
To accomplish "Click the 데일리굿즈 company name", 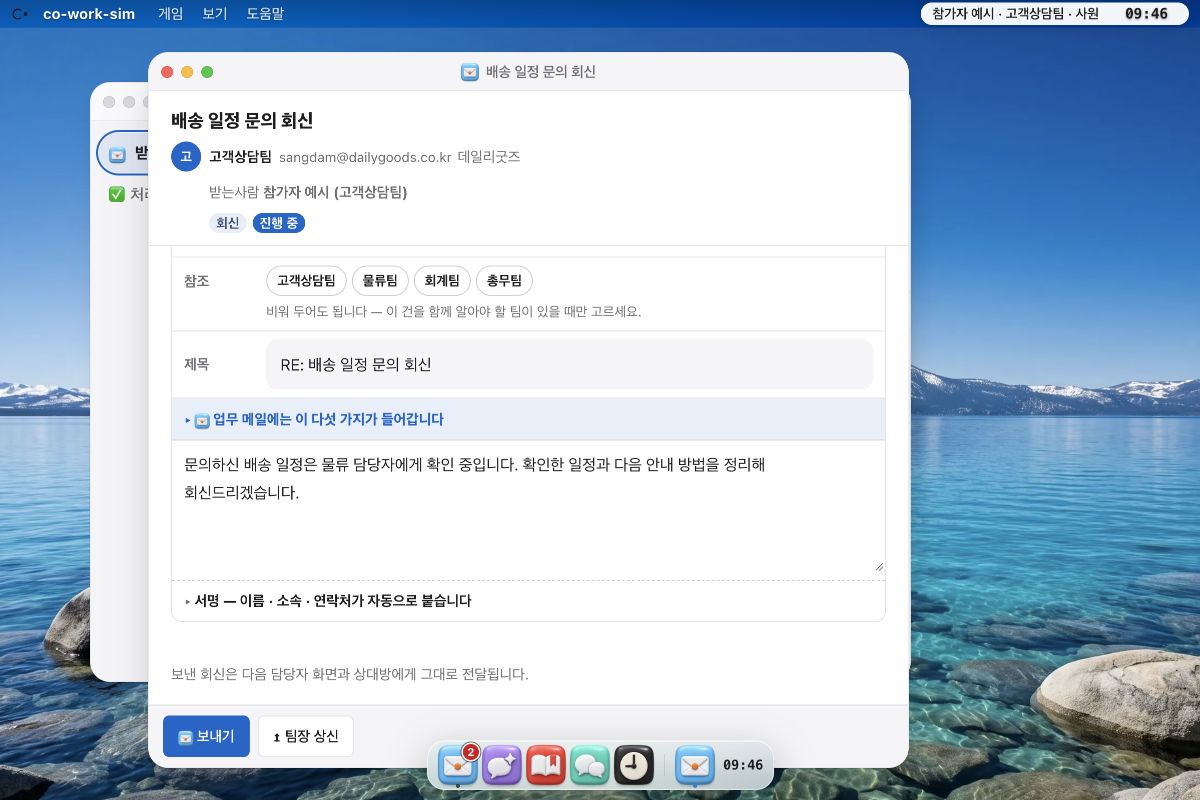I will click(489, 157).
